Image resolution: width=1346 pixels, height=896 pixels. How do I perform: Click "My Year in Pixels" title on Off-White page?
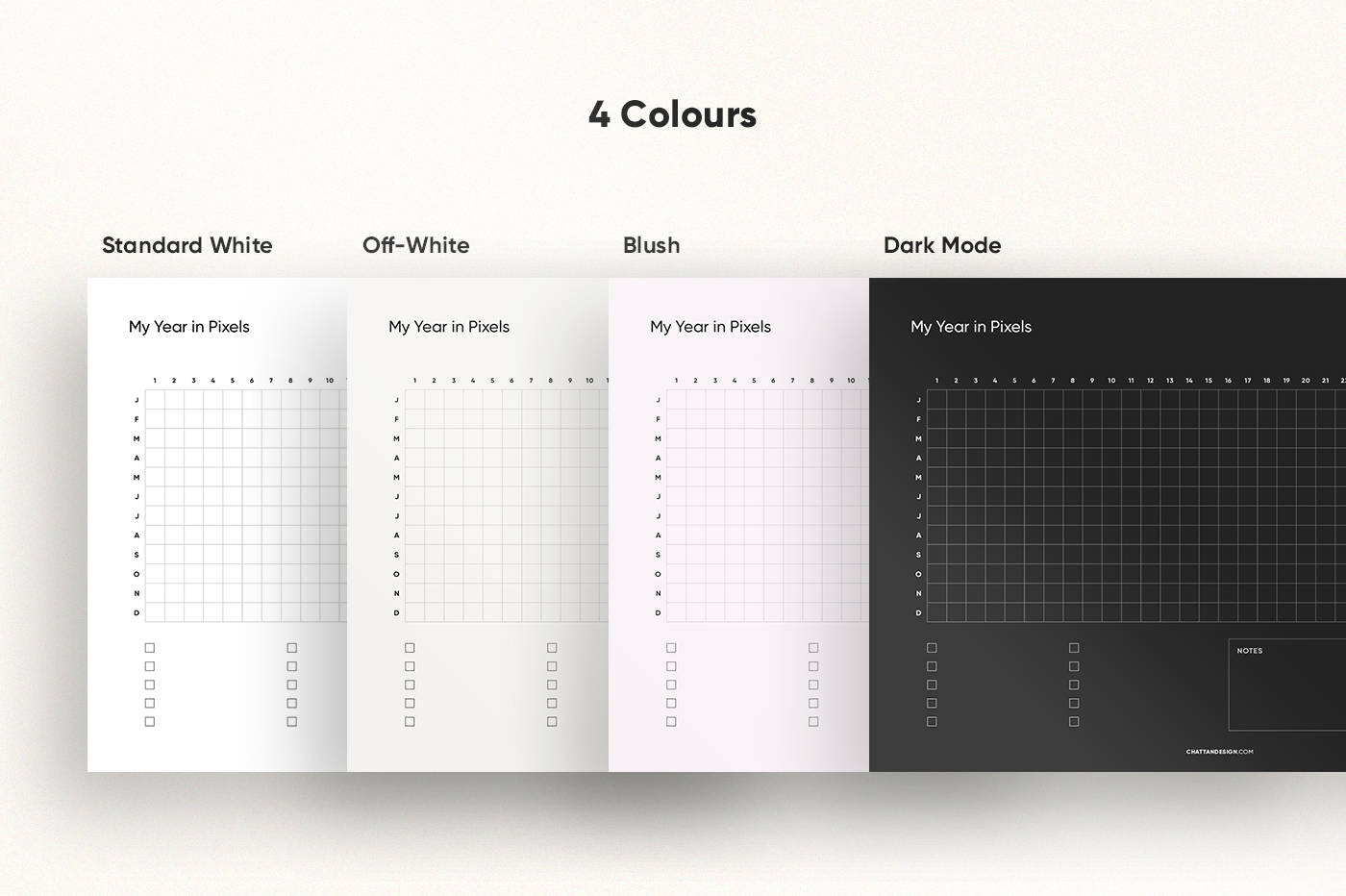[449, 327]
